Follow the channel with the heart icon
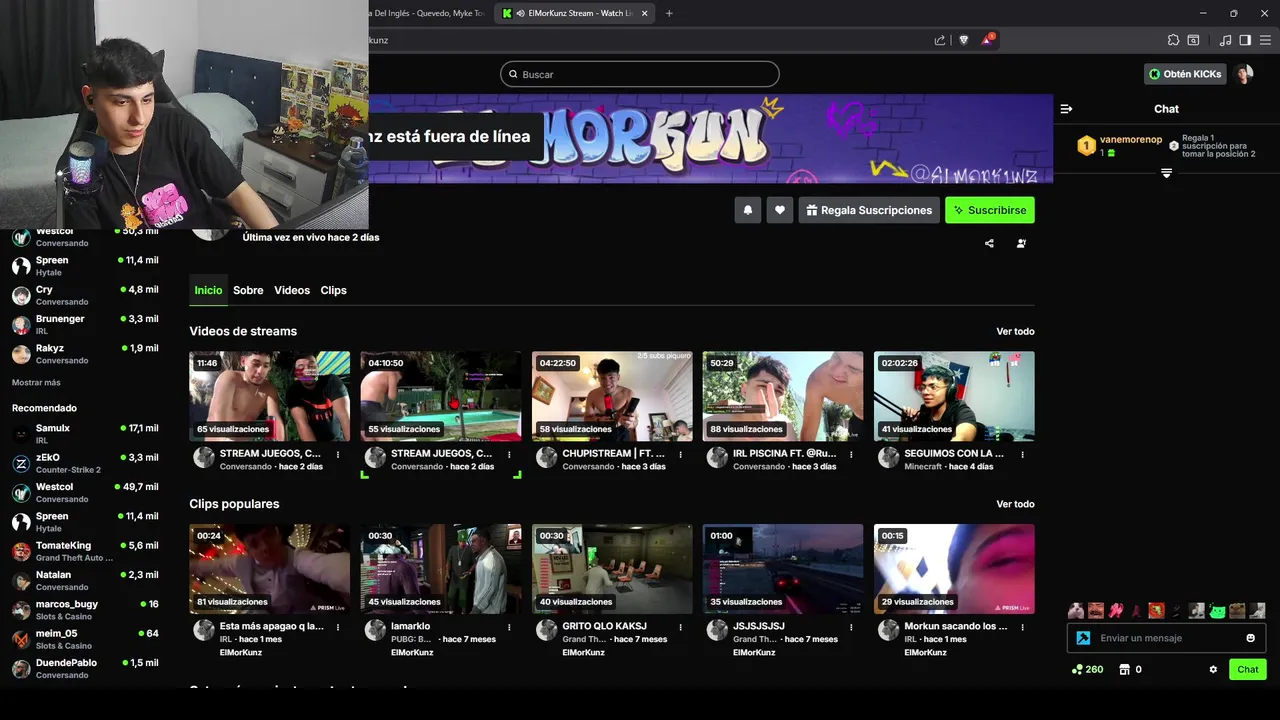The width and height of the screenshot is (1280, 720). coord(779,210)
